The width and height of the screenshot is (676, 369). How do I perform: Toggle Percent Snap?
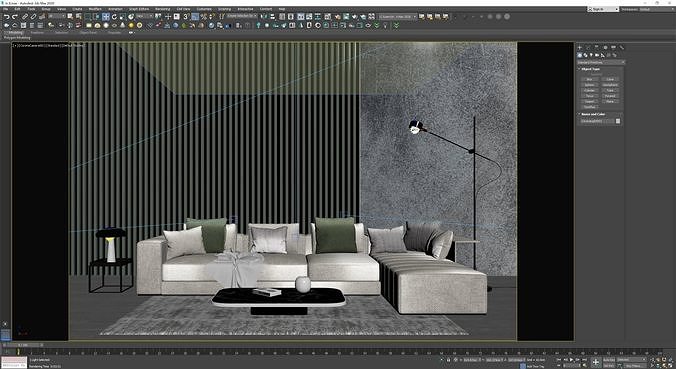pos(203,16)
